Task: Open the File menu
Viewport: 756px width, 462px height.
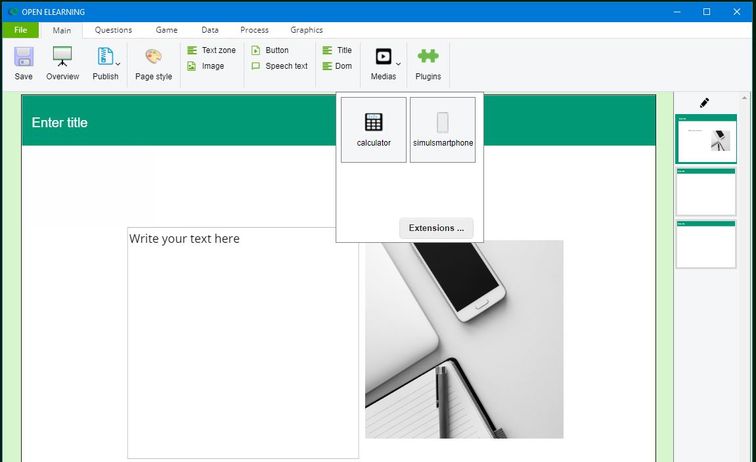Action: [19, 30]
